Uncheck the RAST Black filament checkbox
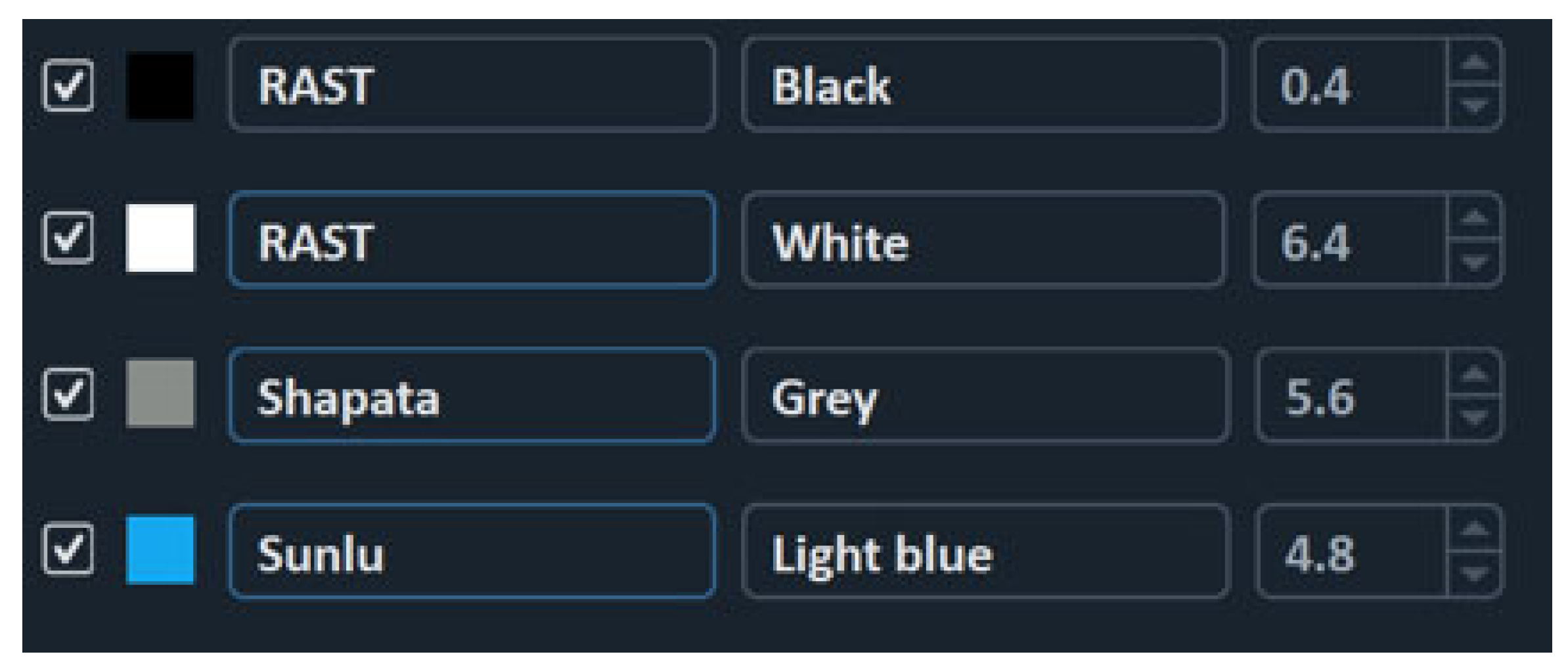Viewport: 1568px width, 671px height. point(68,85)
